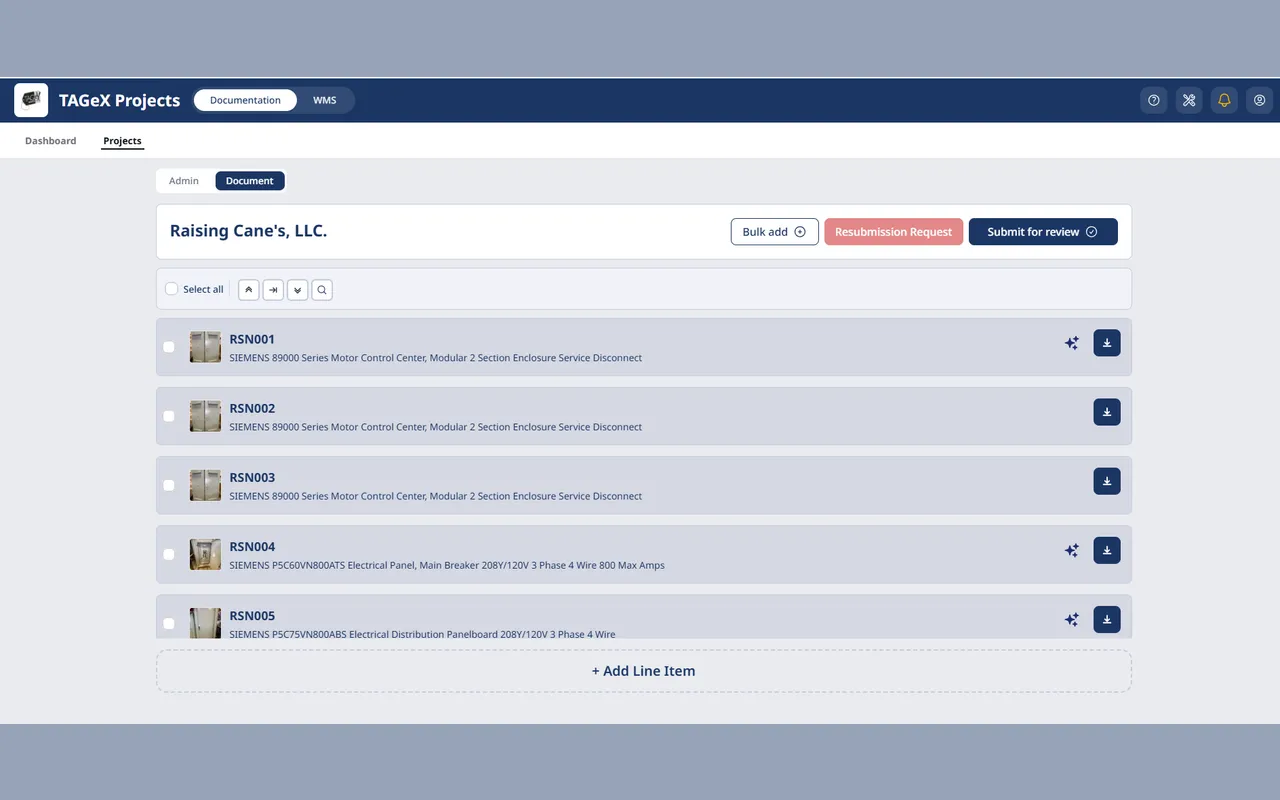Switch to the WMS mode tab

tap(325, 100)
